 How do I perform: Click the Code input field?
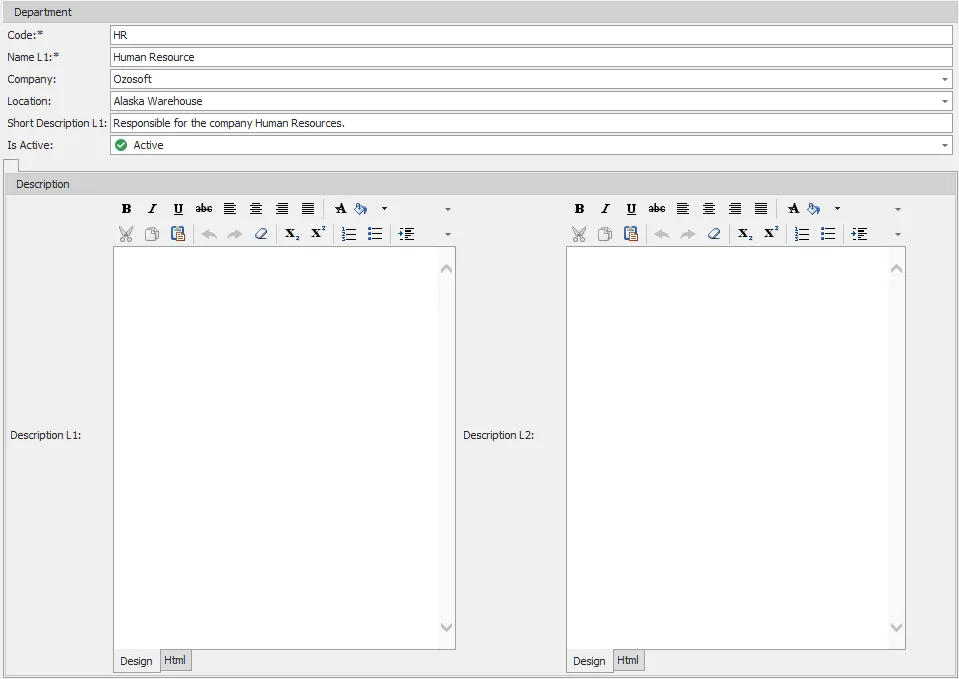(530, 35)
